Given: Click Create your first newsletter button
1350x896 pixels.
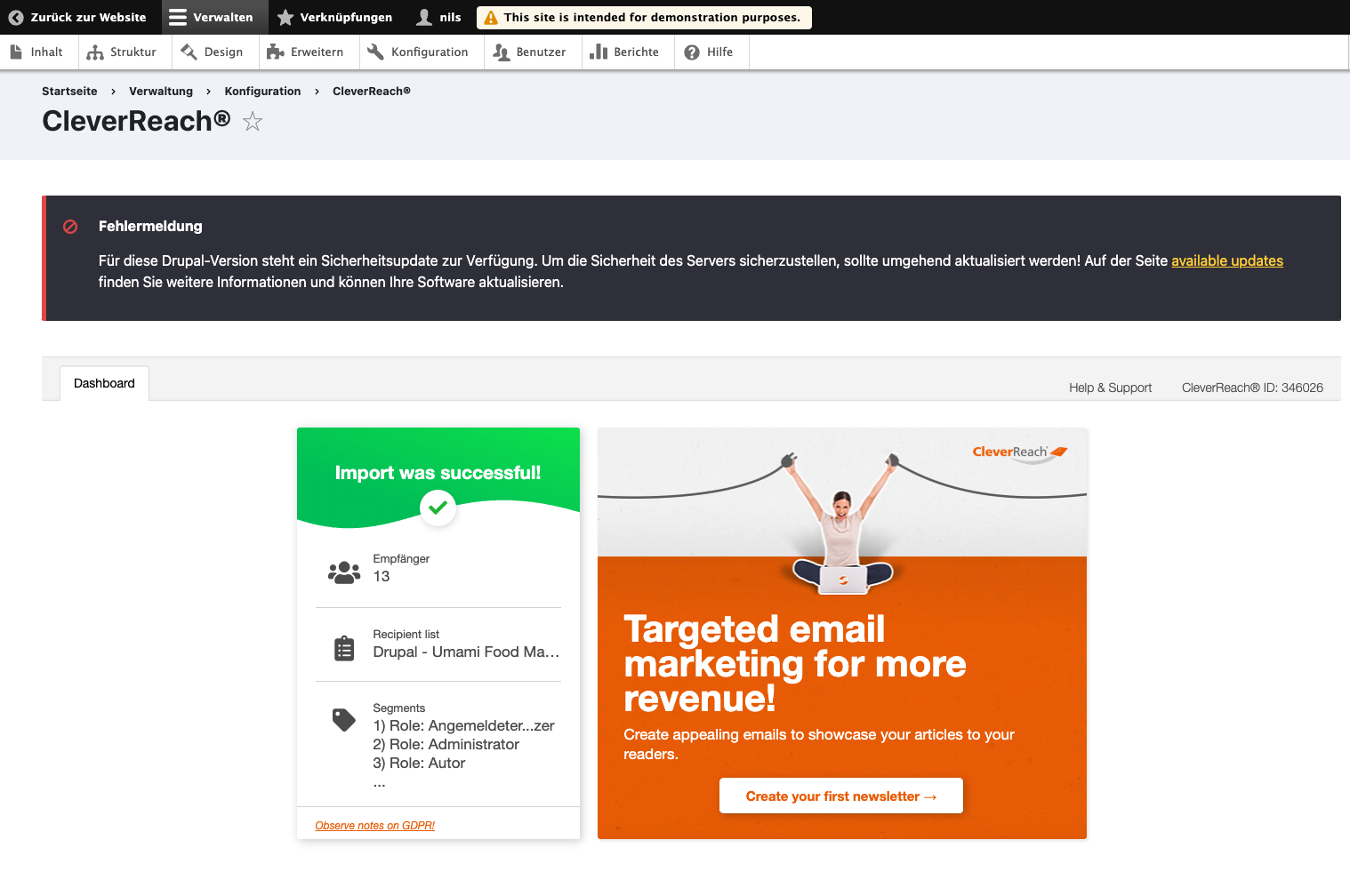Looking at the screenshot, I should (841, 796).
